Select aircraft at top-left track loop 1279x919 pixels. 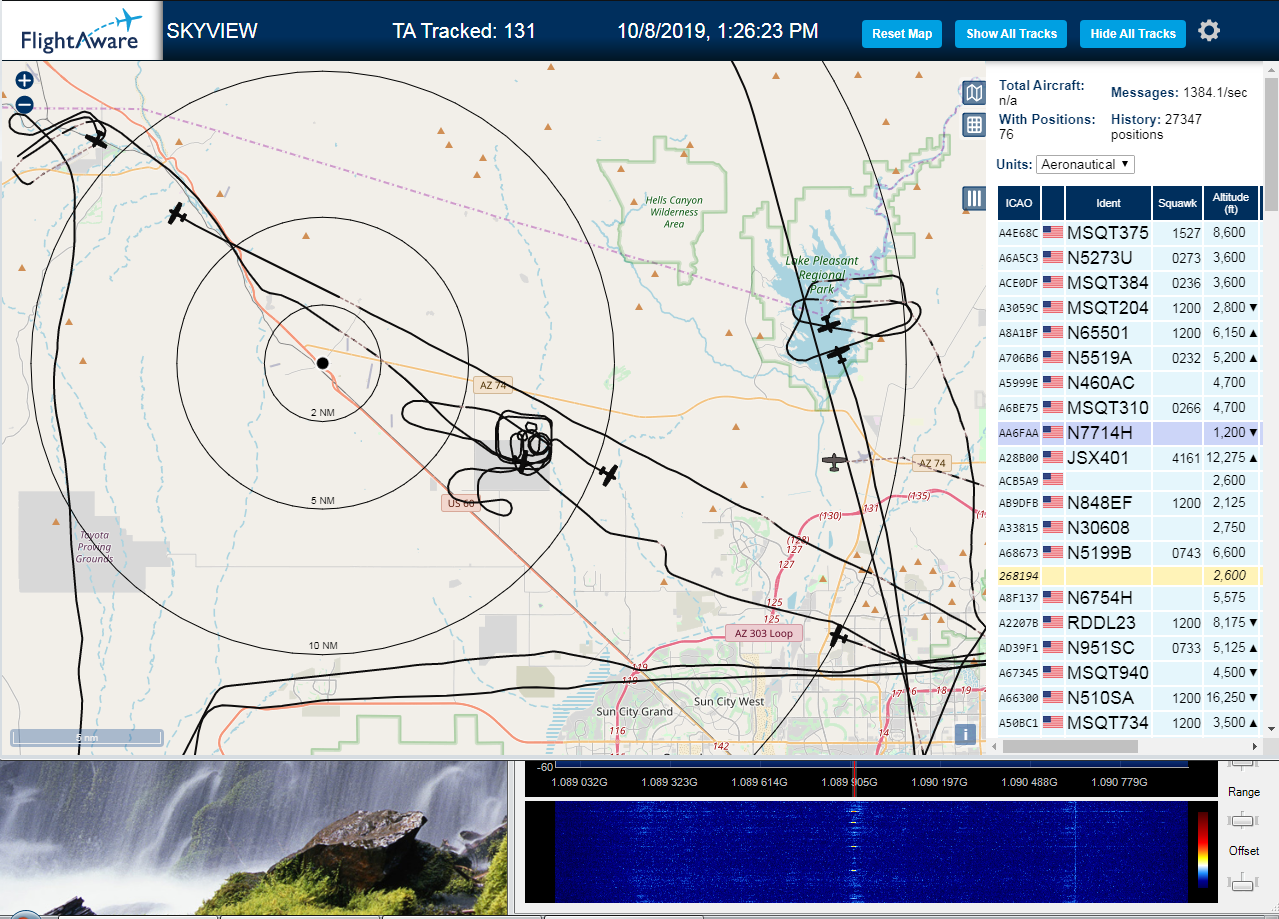click(97, 139)
